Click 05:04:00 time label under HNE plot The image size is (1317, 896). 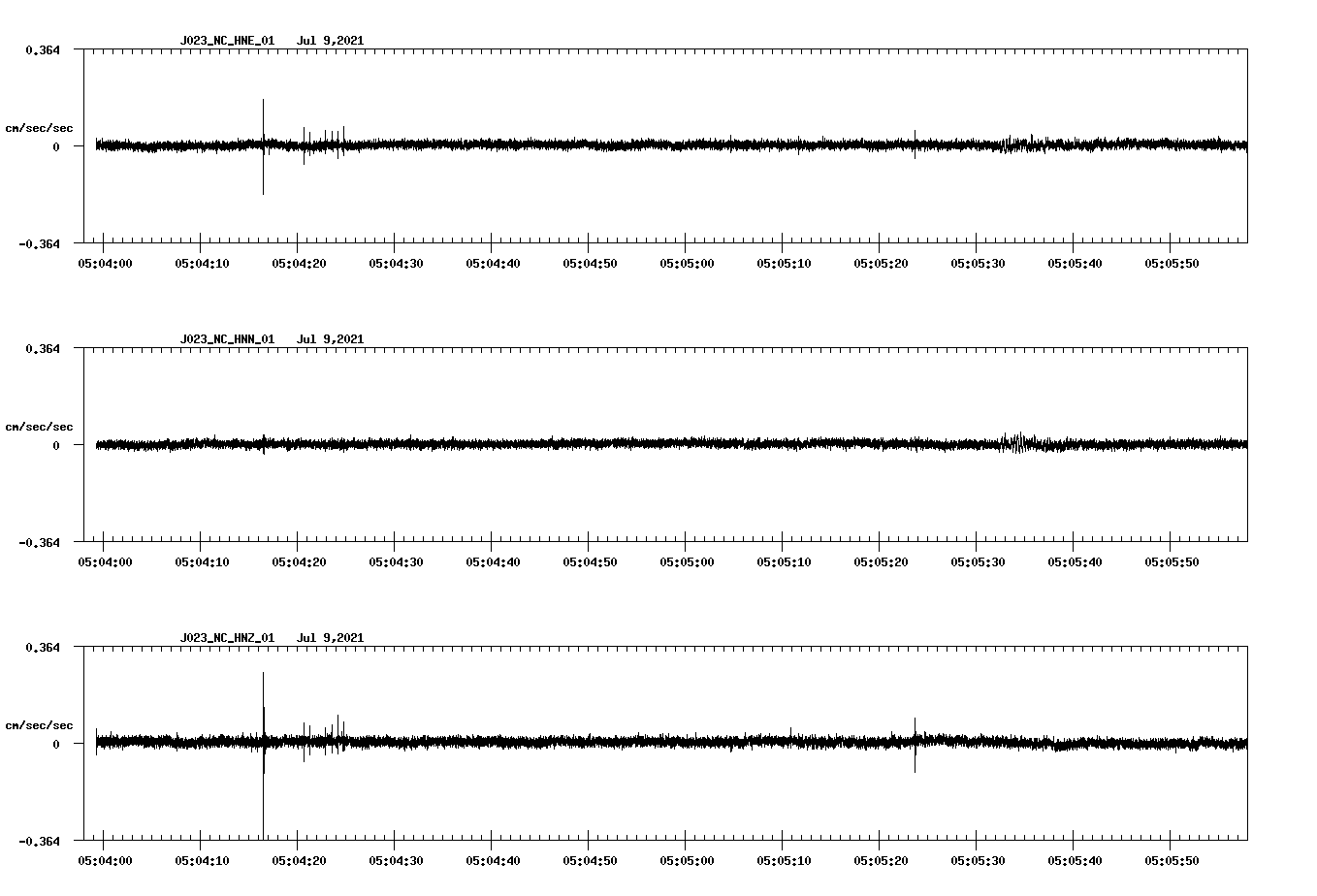[104, 264]
